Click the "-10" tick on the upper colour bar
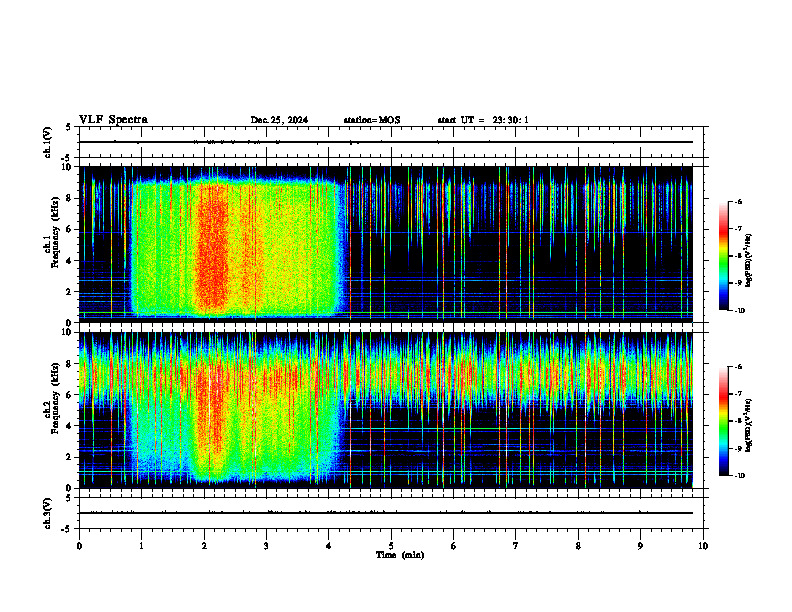792x612 pixels. point(739,311)
